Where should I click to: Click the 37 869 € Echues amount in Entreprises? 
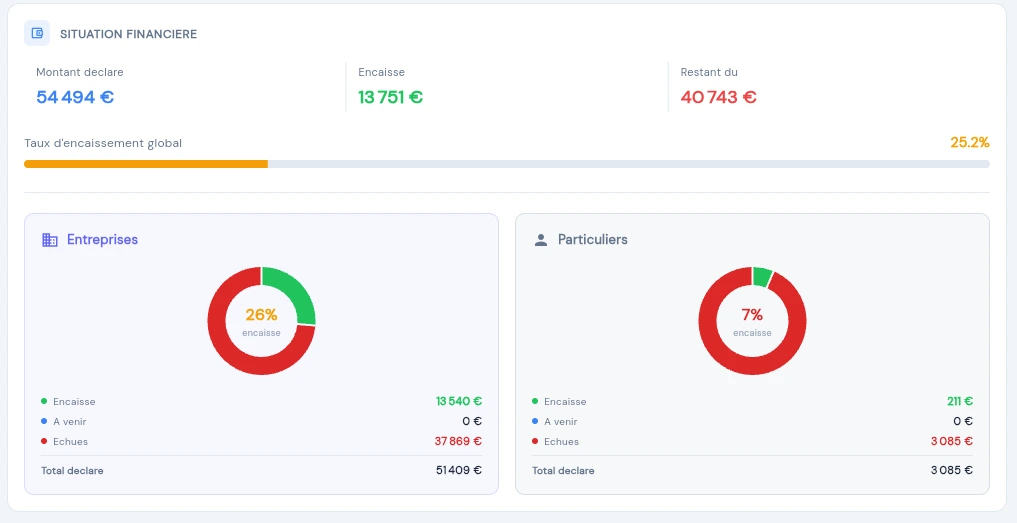[458, 441]
